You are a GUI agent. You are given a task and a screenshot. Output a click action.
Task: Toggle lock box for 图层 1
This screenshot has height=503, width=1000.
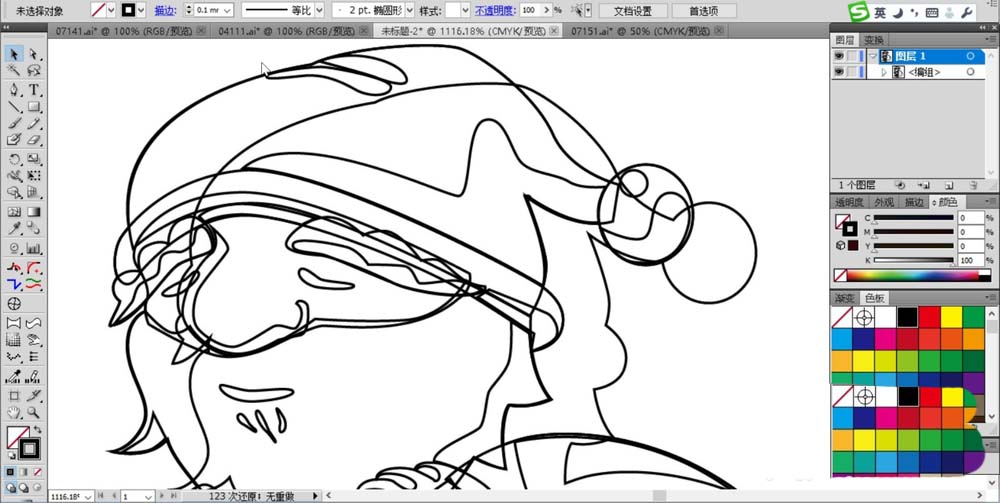point(852,56)
